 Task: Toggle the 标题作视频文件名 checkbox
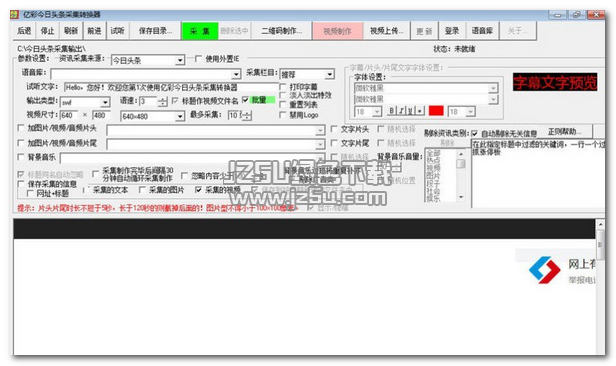click(175, 101)
